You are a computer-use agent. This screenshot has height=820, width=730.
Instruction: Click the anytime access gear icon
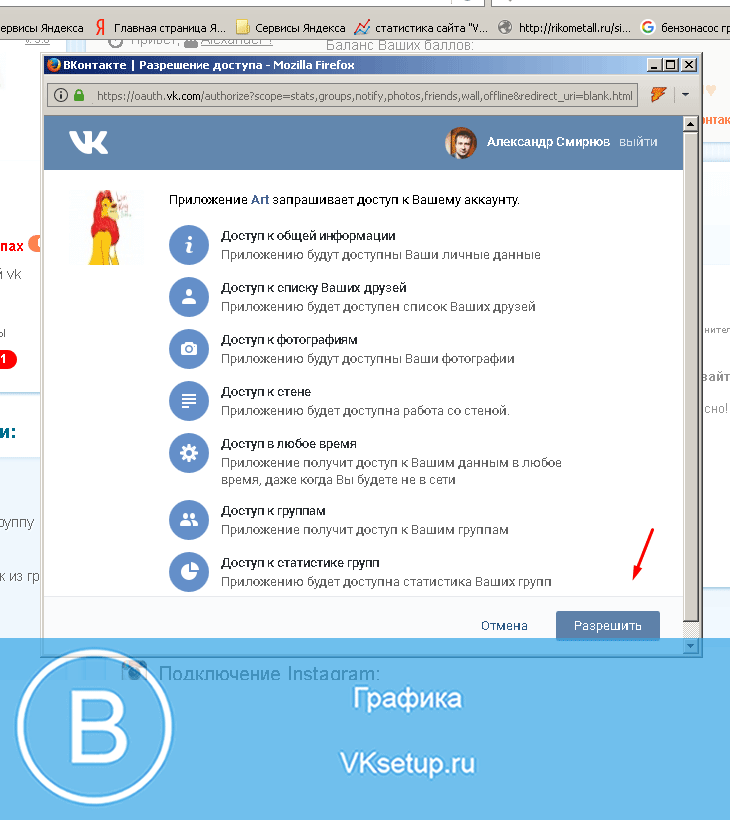tap(189, 453)
